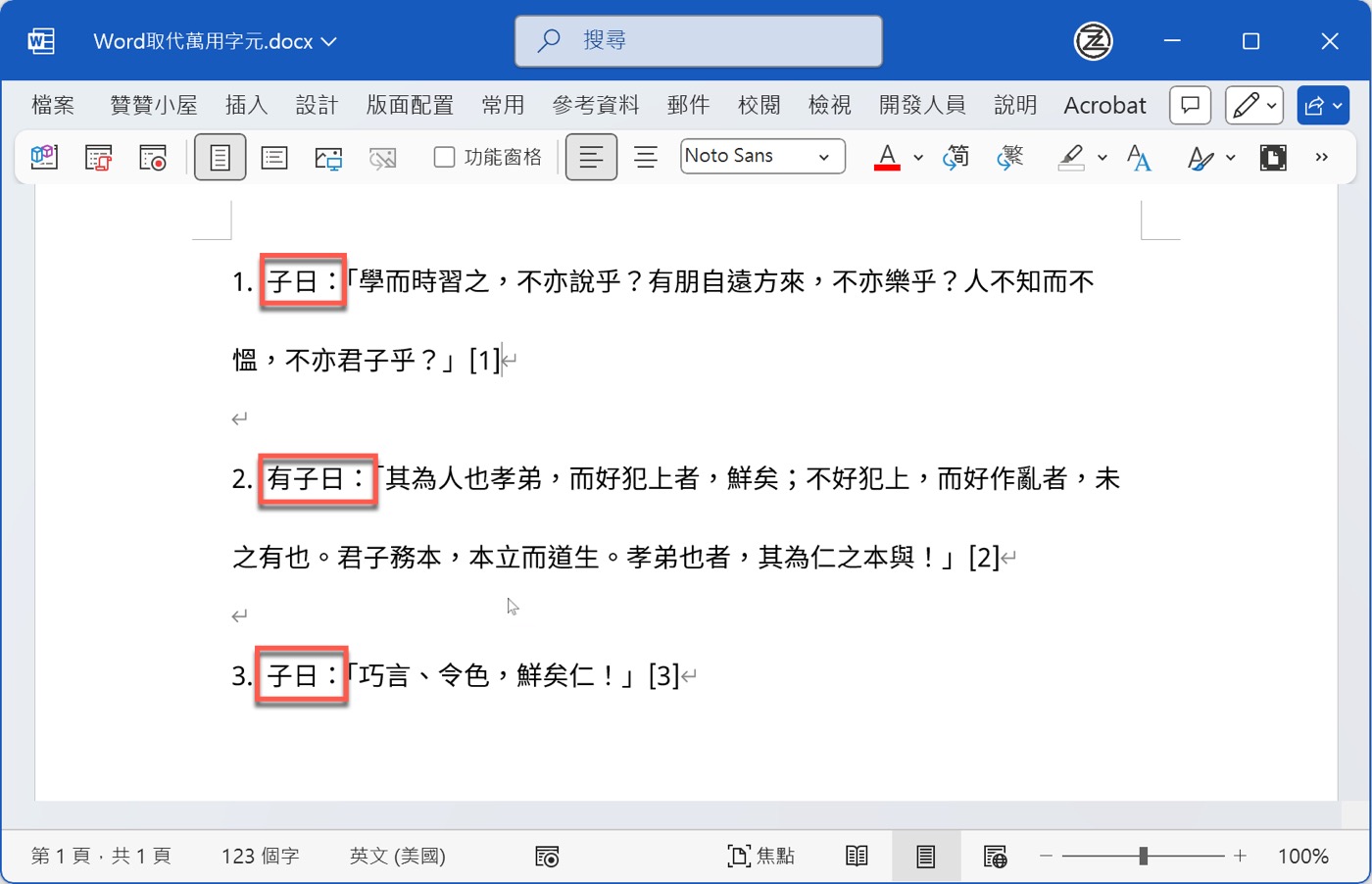Image resolution: width=1372 pixels, height=884 pixels.
Task: Click the macro recording status bar icon
Action: (x=547, y=857)
